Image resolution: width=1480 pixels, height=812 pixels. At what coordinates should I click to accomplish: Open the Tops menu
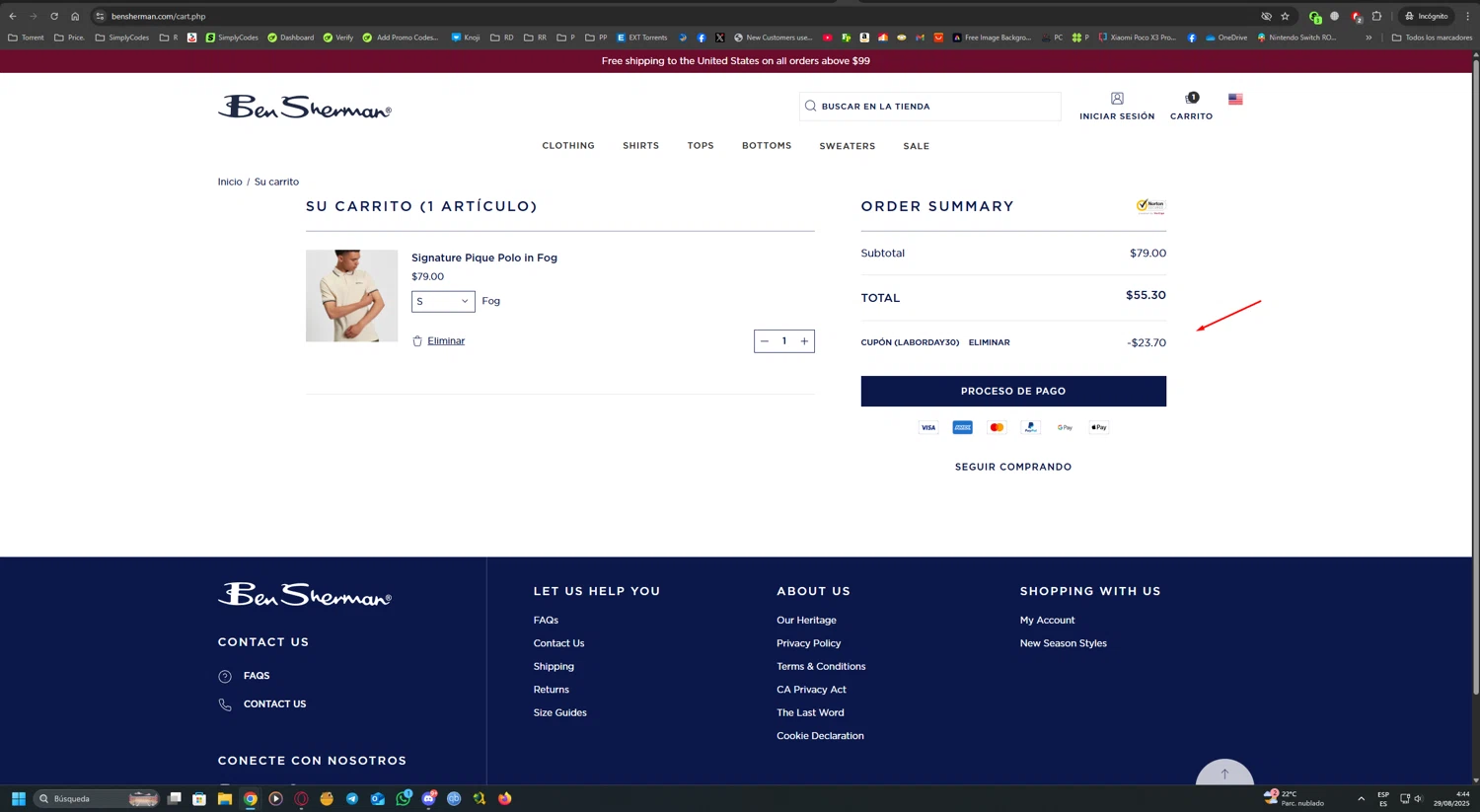click(701, 146)
